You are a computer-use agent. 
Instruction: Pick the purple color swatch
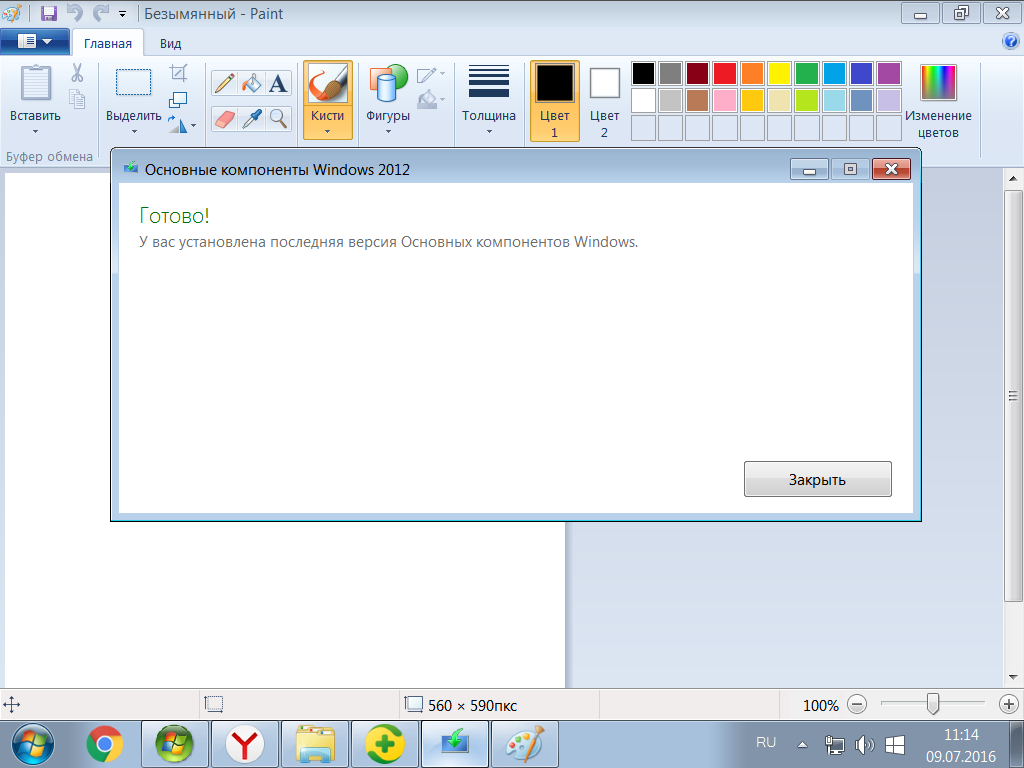(889, 74)
